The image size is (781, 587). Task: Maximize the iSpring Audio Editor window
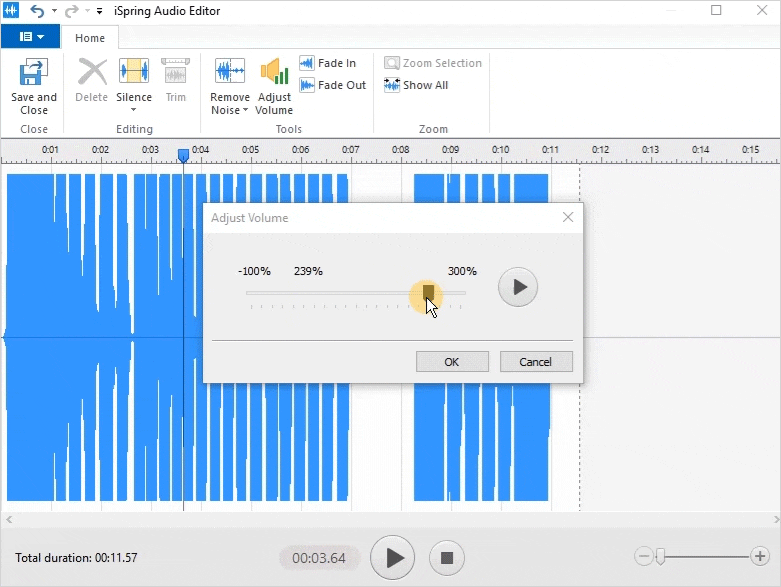(x=716, y=10)
